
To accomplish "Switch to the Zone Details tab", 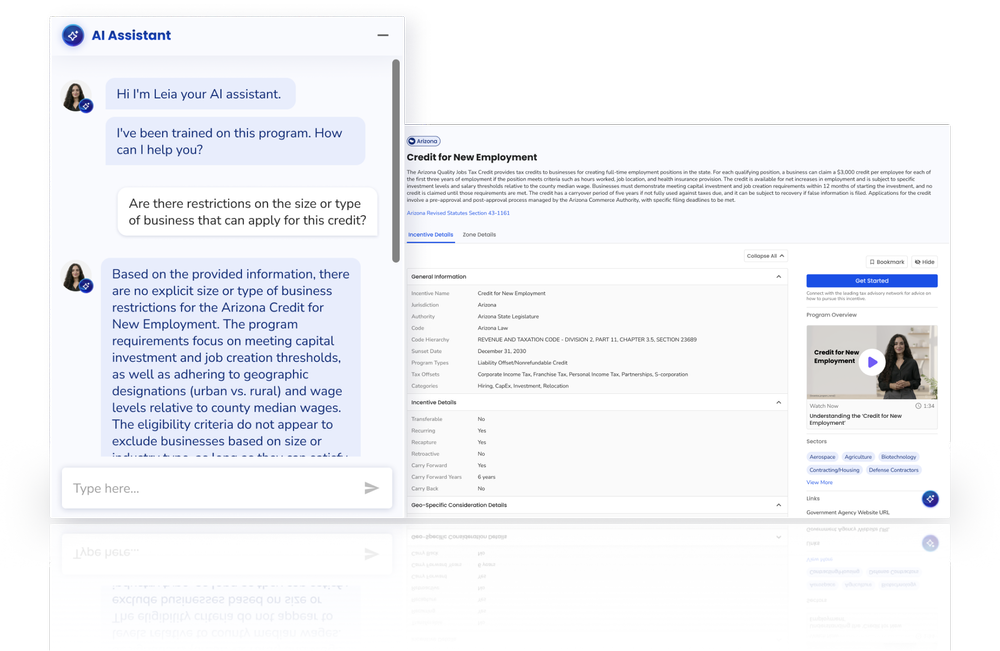I will [479, 235].
